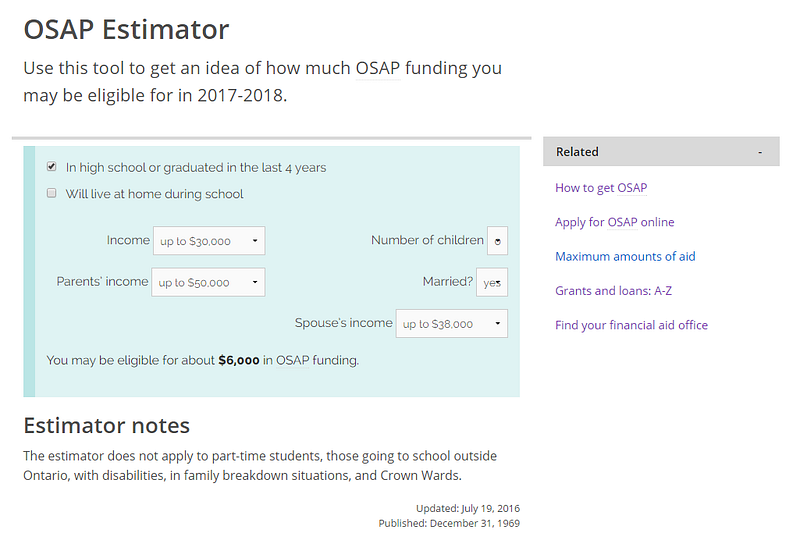Open 'Maximum amounts of aid' link
The height and width of the screenshot is (540, 800).
click(x=625, y=256)
